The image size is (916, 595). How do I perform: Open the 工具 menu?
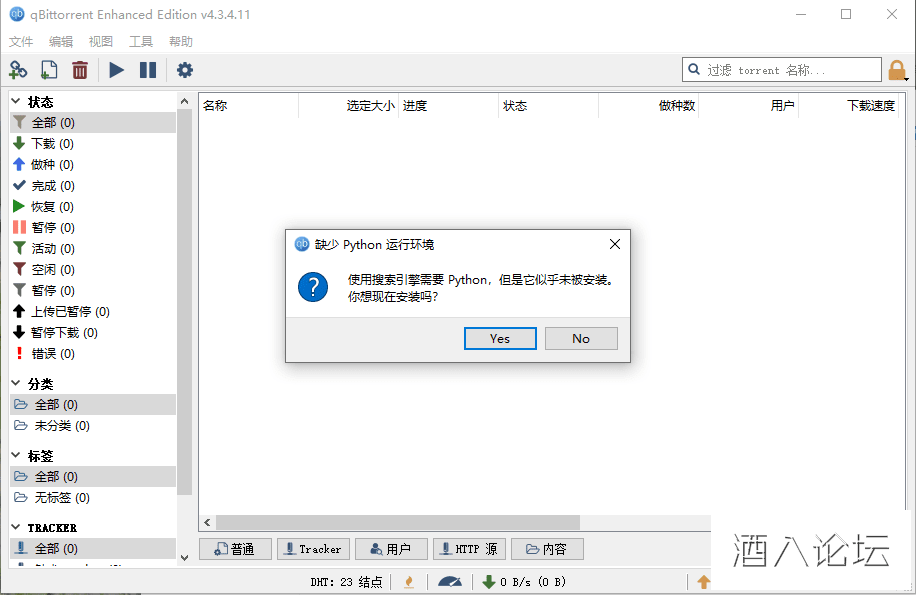(x=141, y=41)
